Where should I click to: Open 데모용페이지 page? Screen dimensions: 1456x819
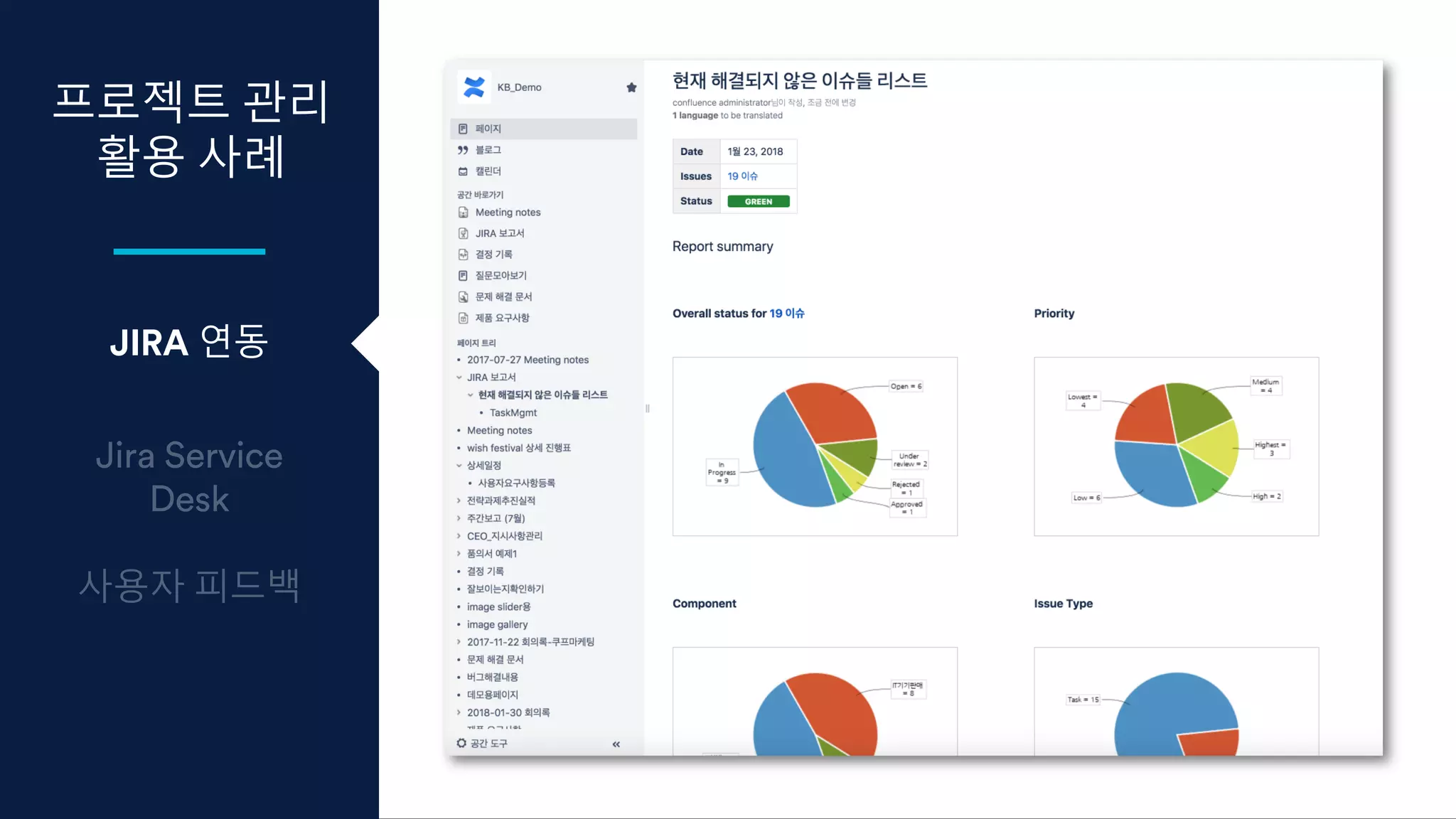(493, 695)
